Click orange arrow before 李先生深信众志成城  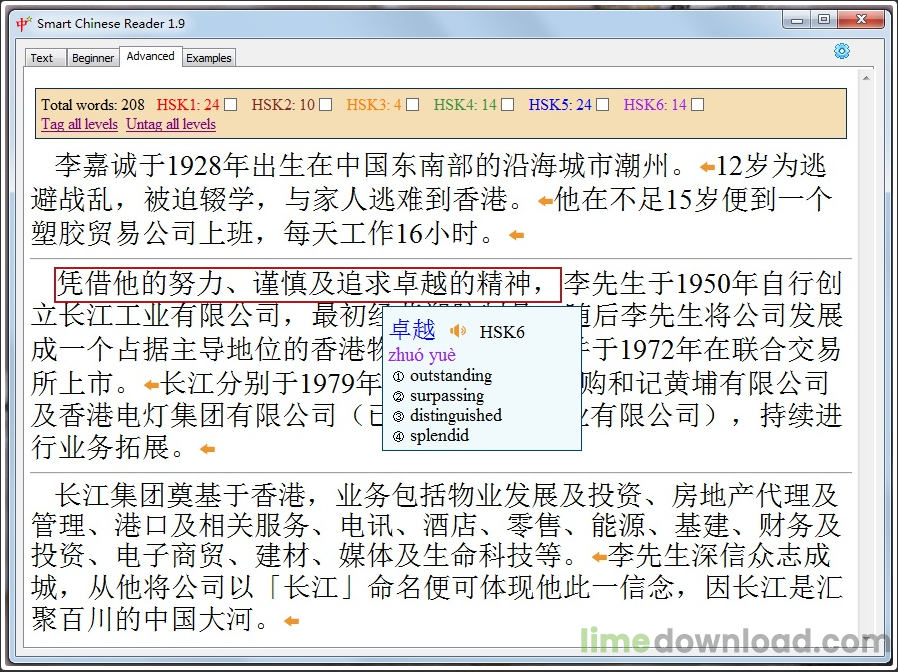click(599, 556)
